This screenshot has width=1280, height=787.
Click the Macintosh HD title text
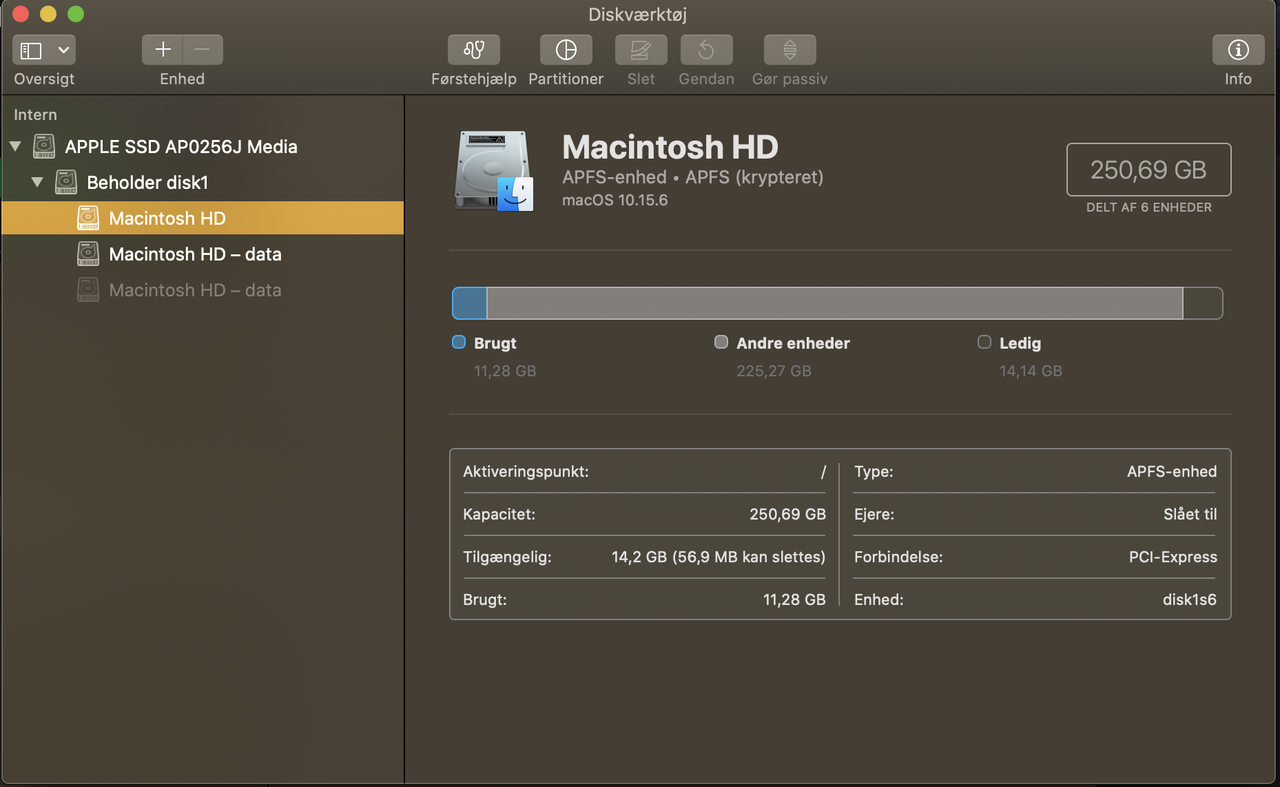click(670, 147)
